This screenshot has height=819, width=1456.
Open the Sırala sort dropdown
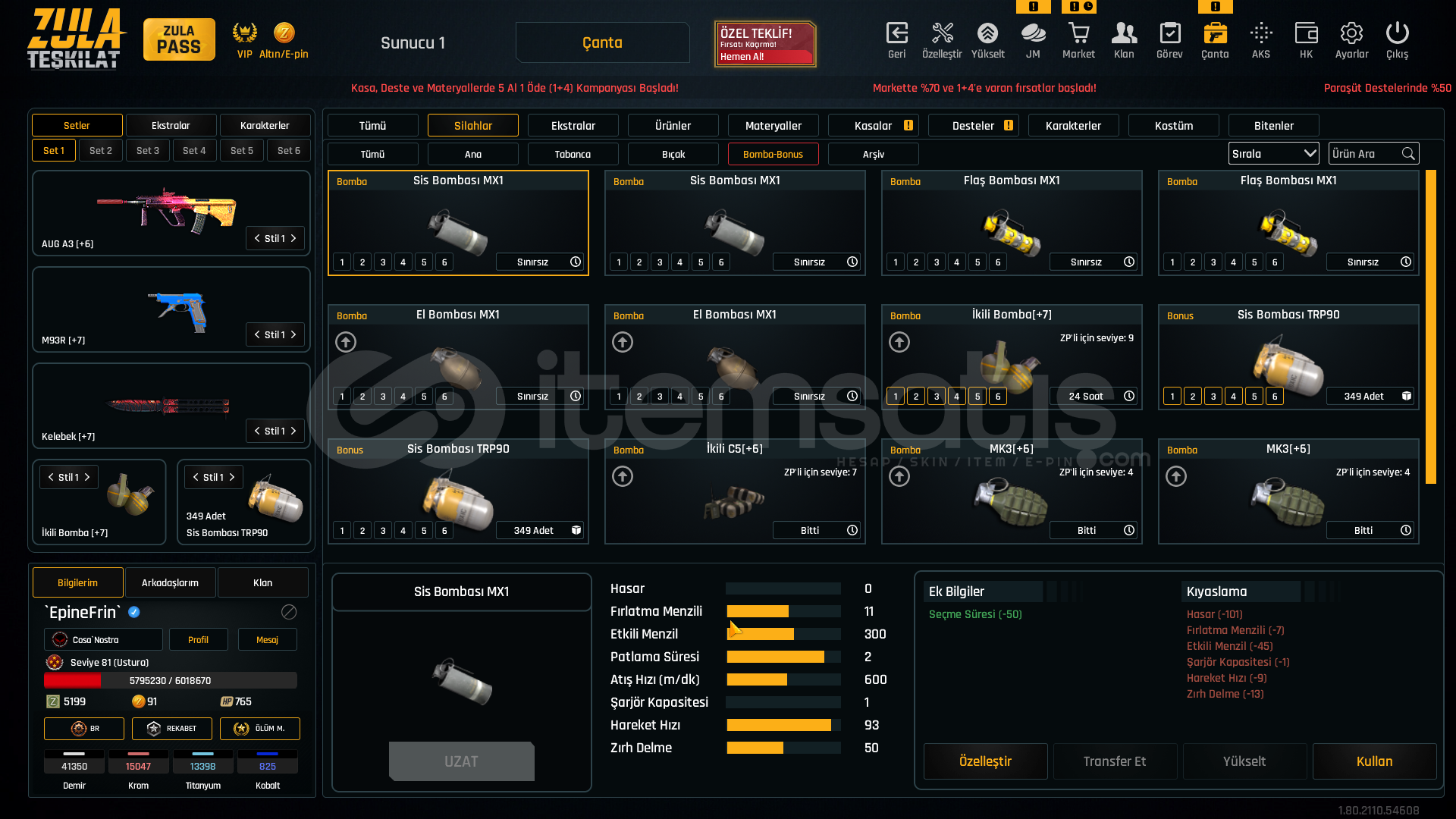(x=1273, y=154)
